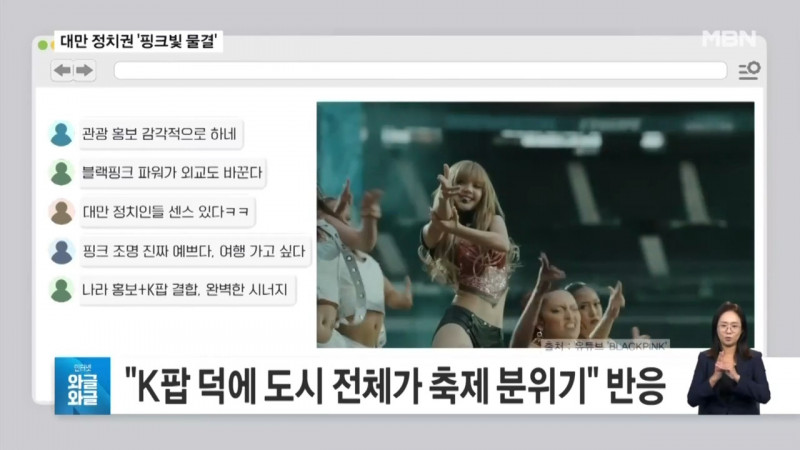
Task: Click the browser forward arrow button
Action: point(84,70)
